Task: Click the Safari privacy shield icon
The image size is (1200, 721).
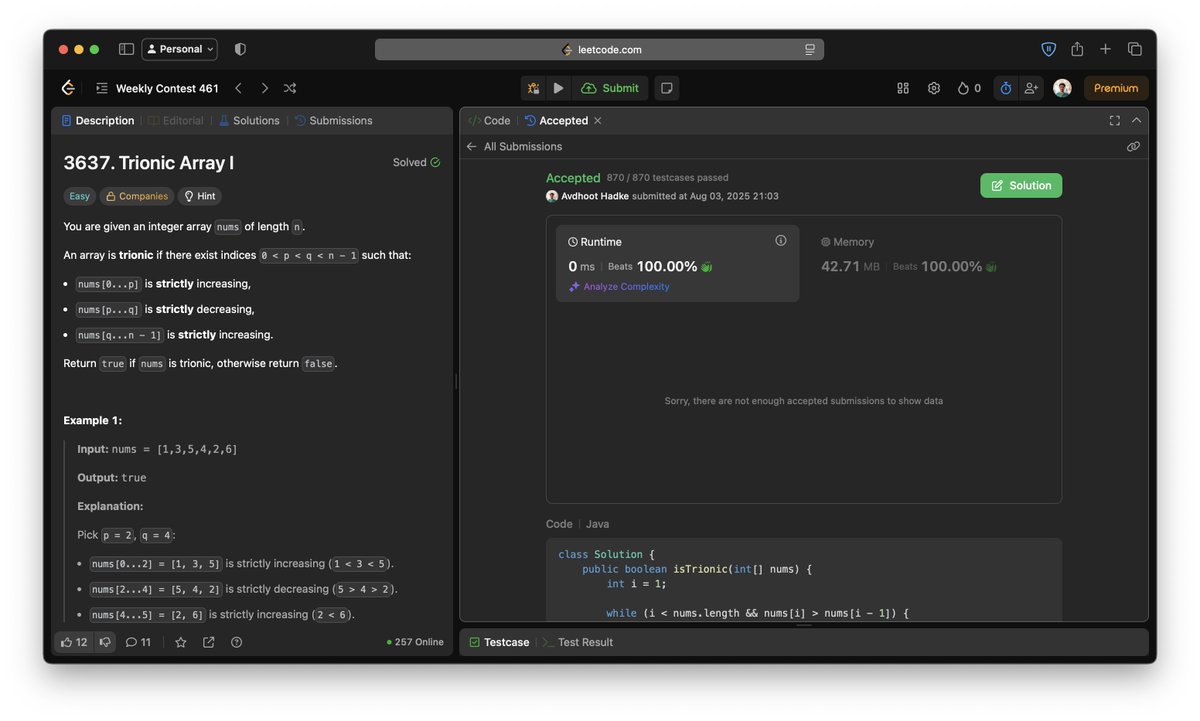Action: tap(240, 49)
